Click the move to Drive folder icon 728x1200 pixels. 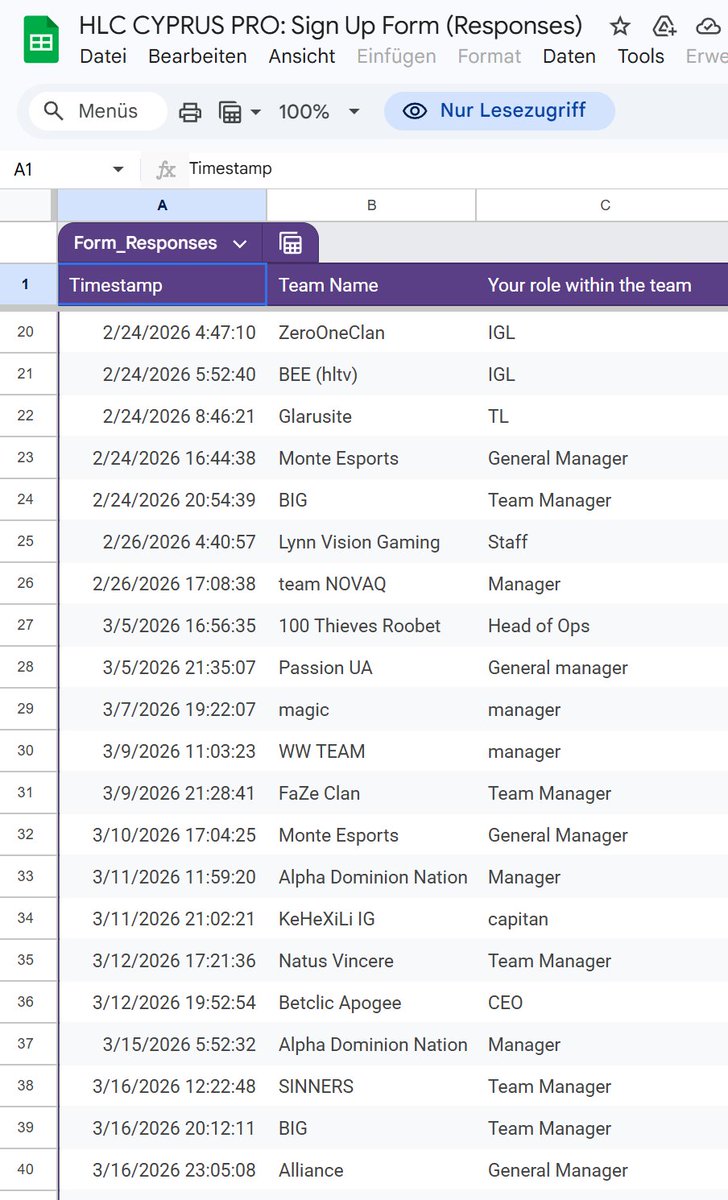[664, 26]
